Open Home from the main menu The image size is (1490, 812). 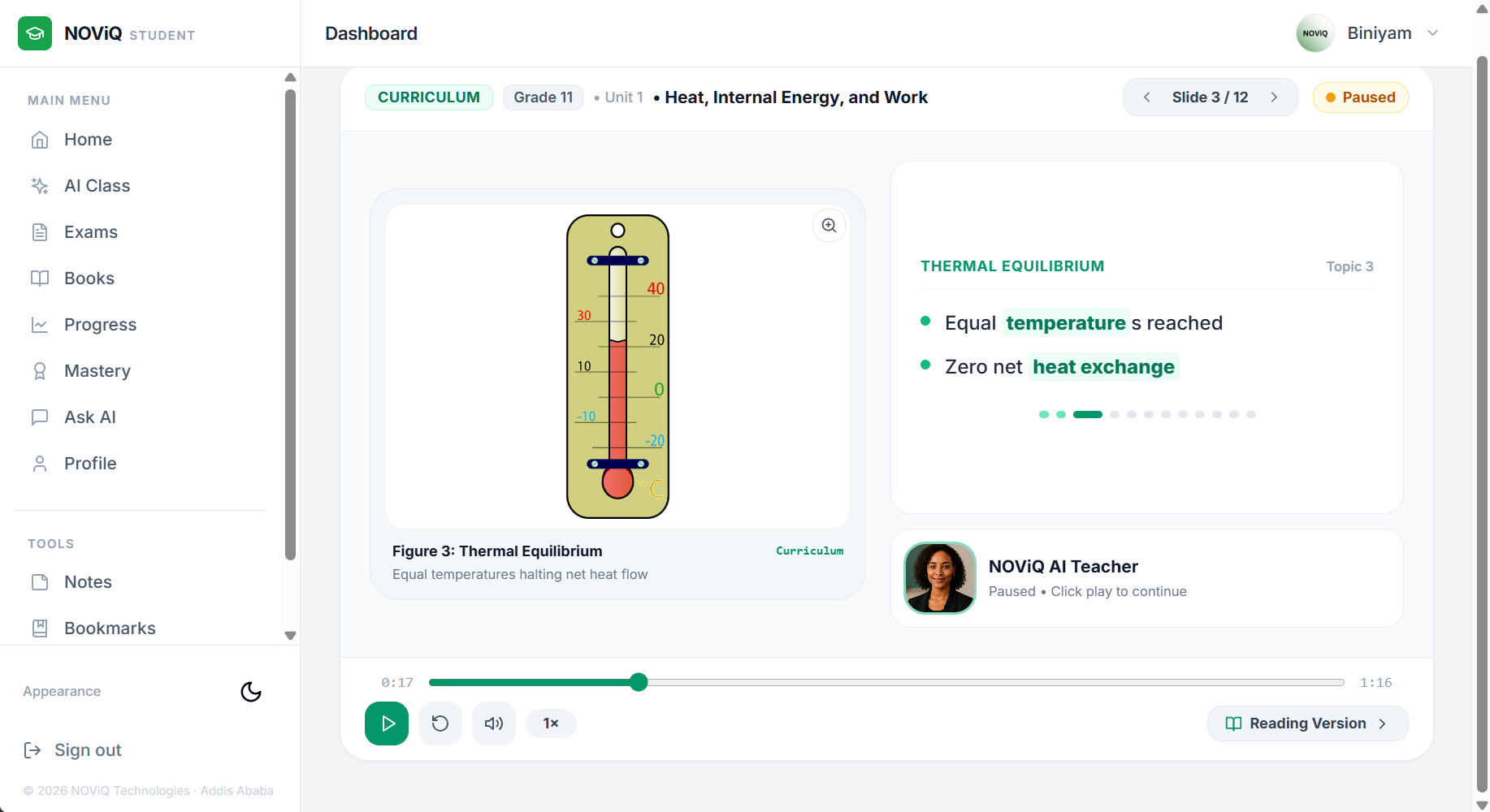coord(88,140)
